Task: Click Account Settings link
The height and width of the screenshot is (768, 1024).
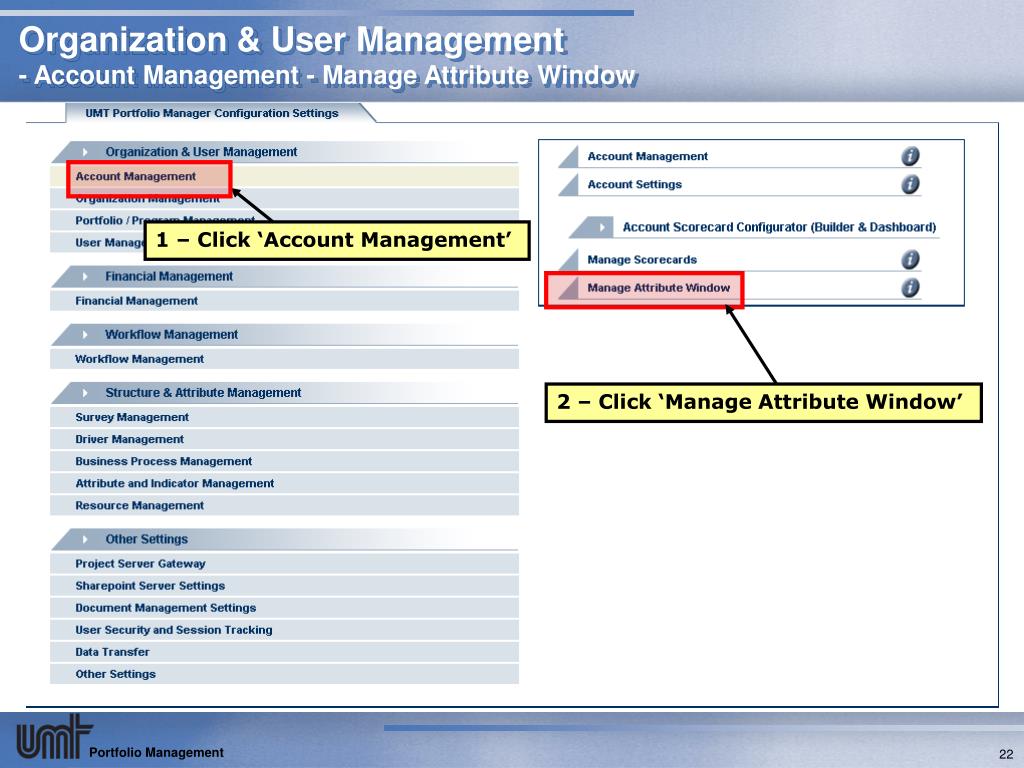Action: tap(634, 185)
